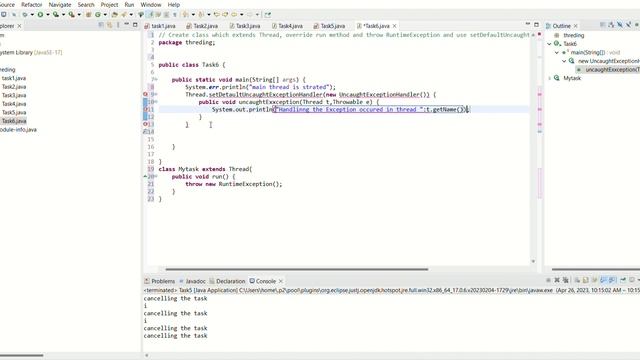Open the Window menu

pos(151,4)
